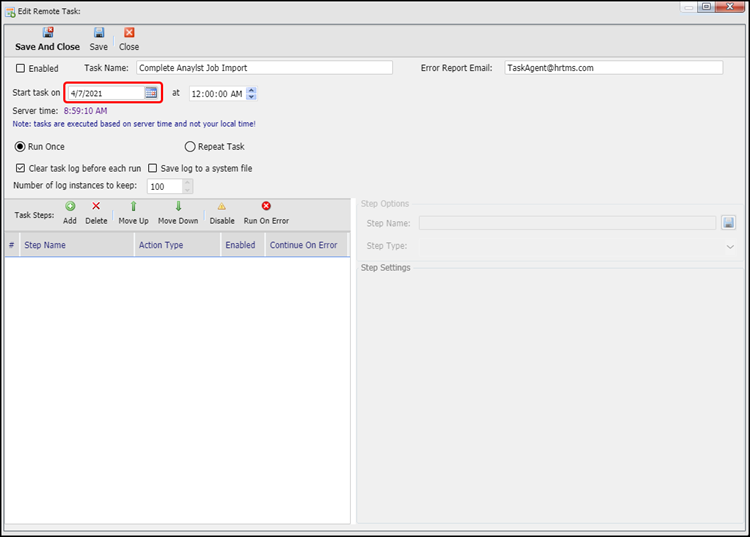Click the 12:00:00 AM time field

pyautogui.click(x=218, y=94)
